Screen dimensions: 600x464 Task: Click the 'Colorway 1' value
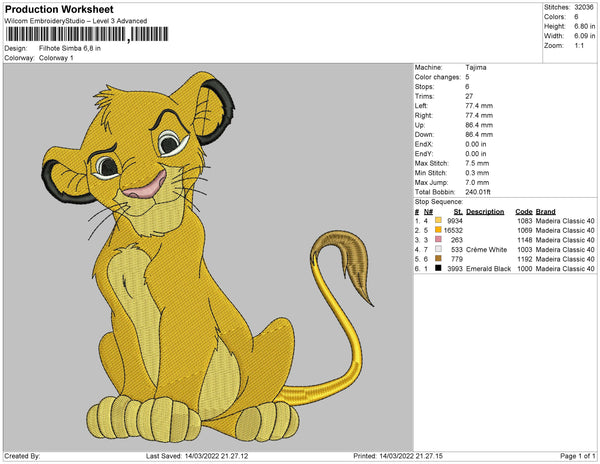[56, 58]
